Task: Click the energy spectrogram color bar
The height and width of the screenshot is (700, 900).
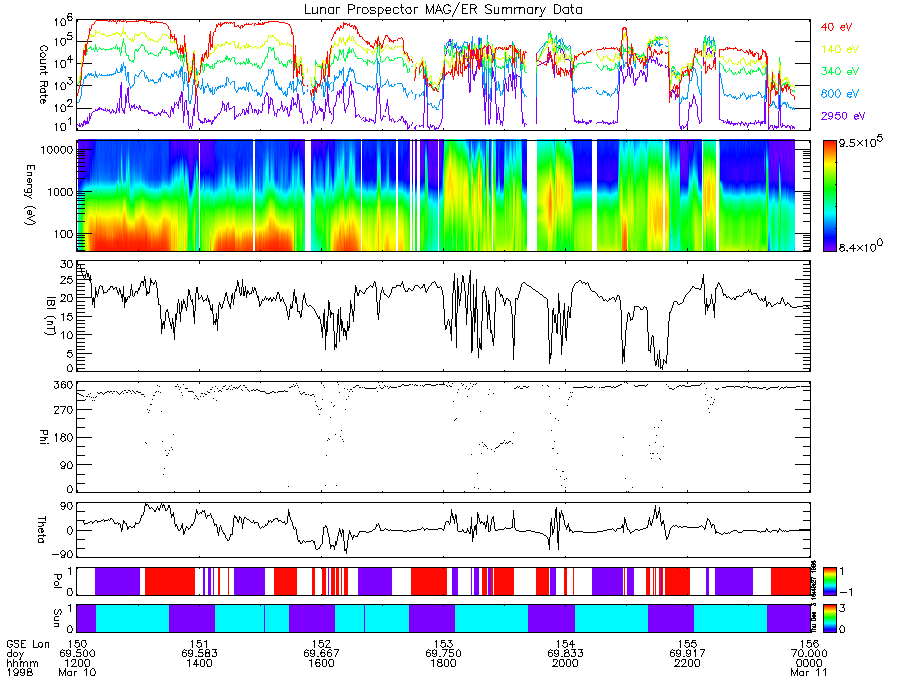Action: [x=829, y=196]
